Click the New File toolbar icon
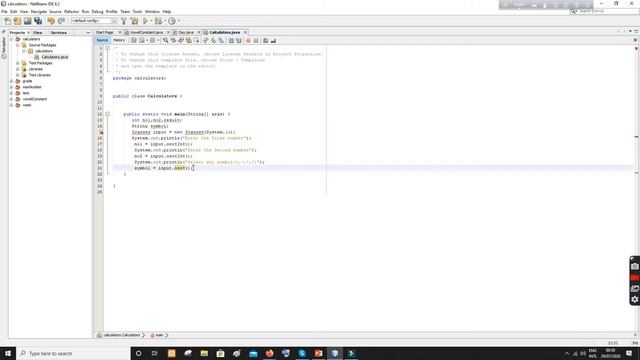The height and width of the screenshot is (360, 640). tap(8, 21)
